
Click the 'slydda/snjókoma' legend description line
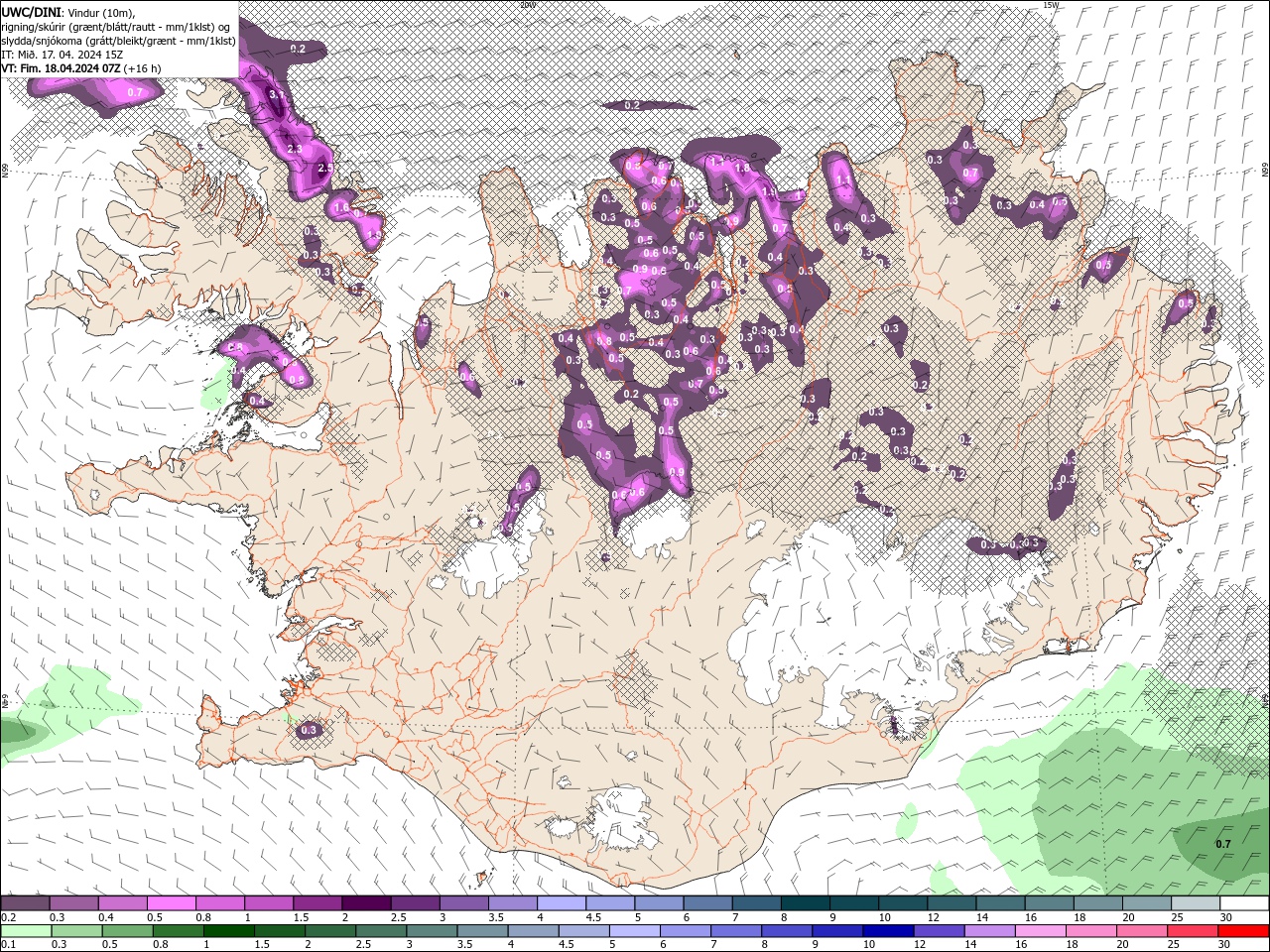[x=118, y=41]
